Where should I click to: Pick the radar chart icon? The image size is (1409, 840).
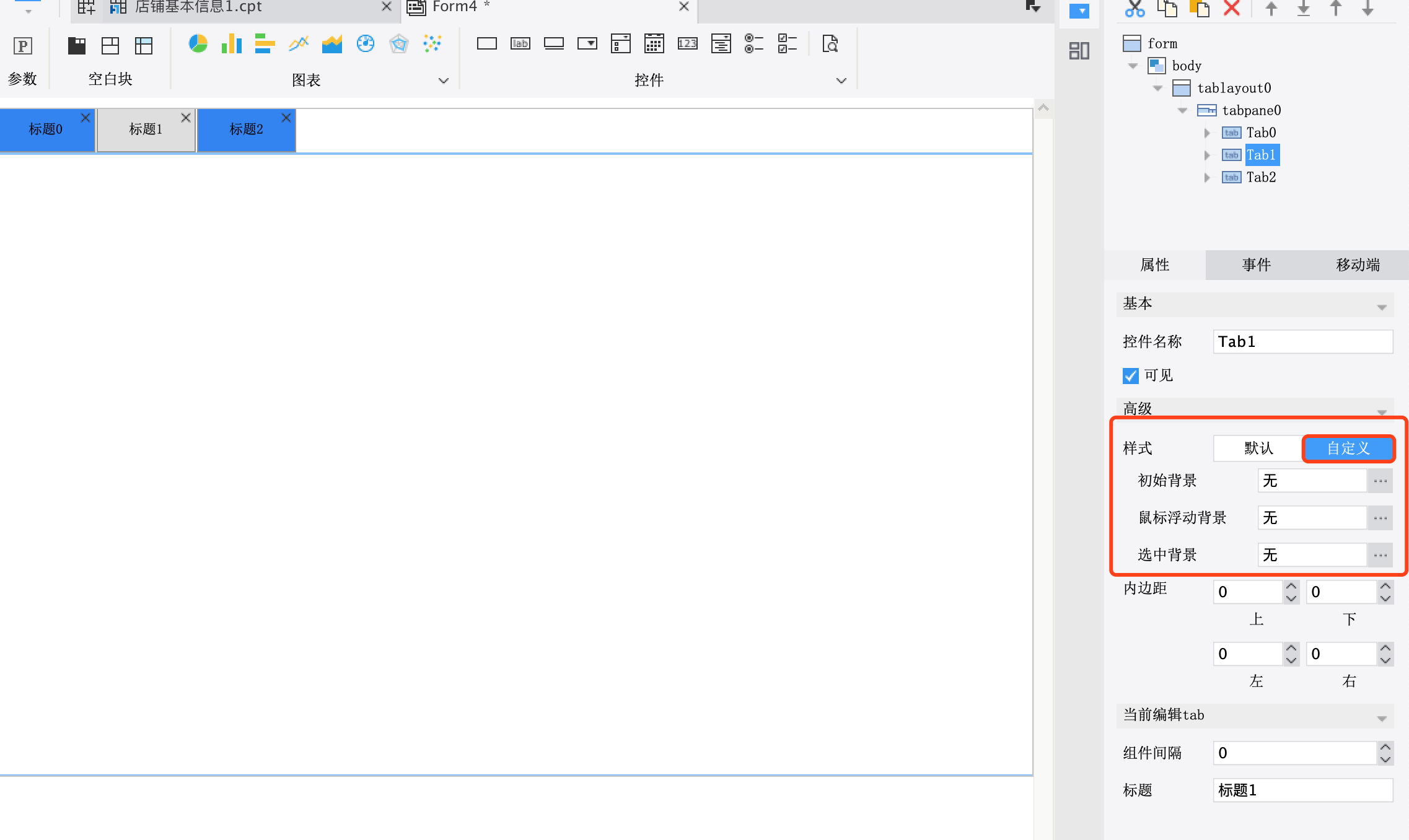(x=399, y=44)
